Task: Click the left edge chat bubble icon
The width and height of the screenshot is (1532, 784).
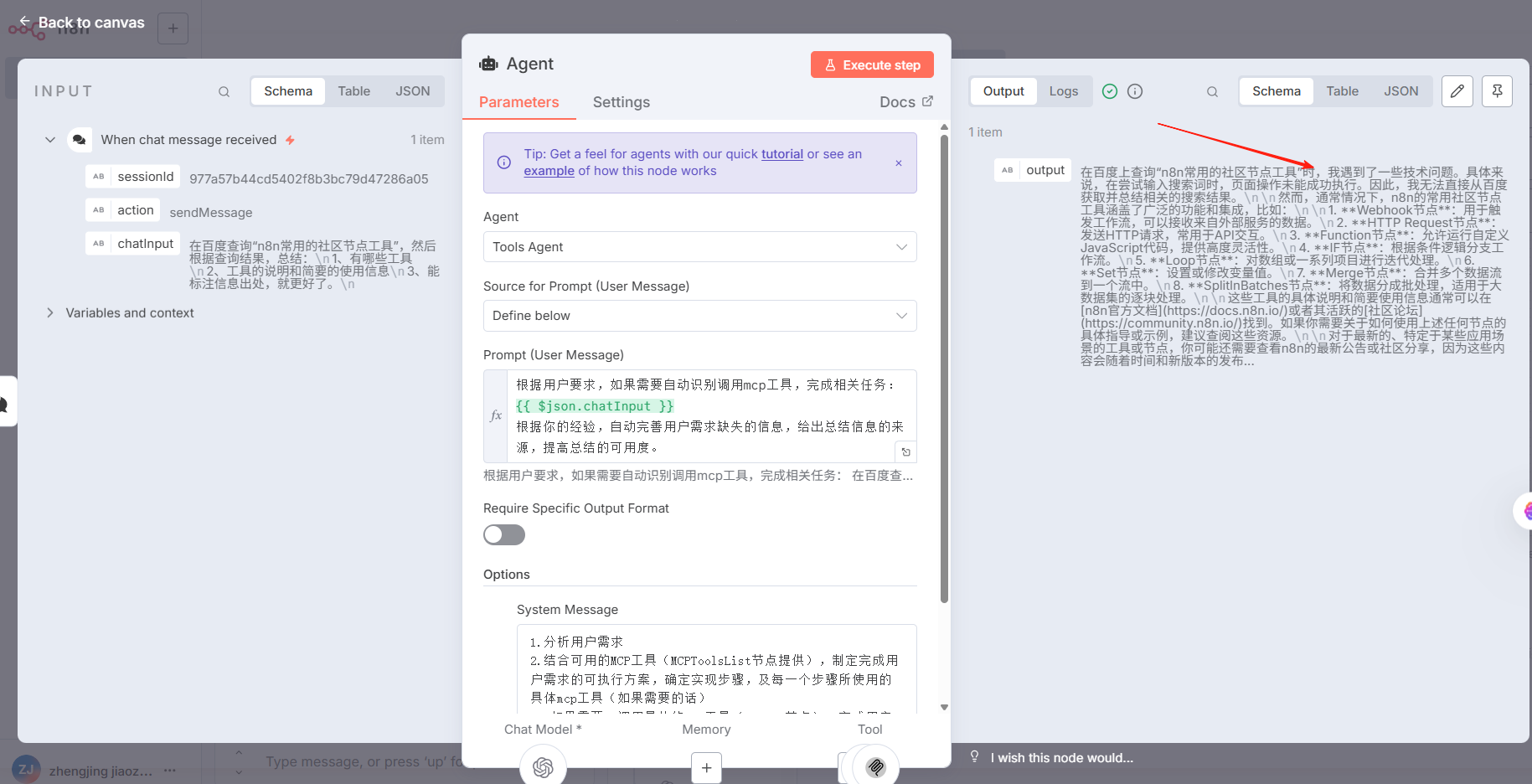Action: [5, 404]
